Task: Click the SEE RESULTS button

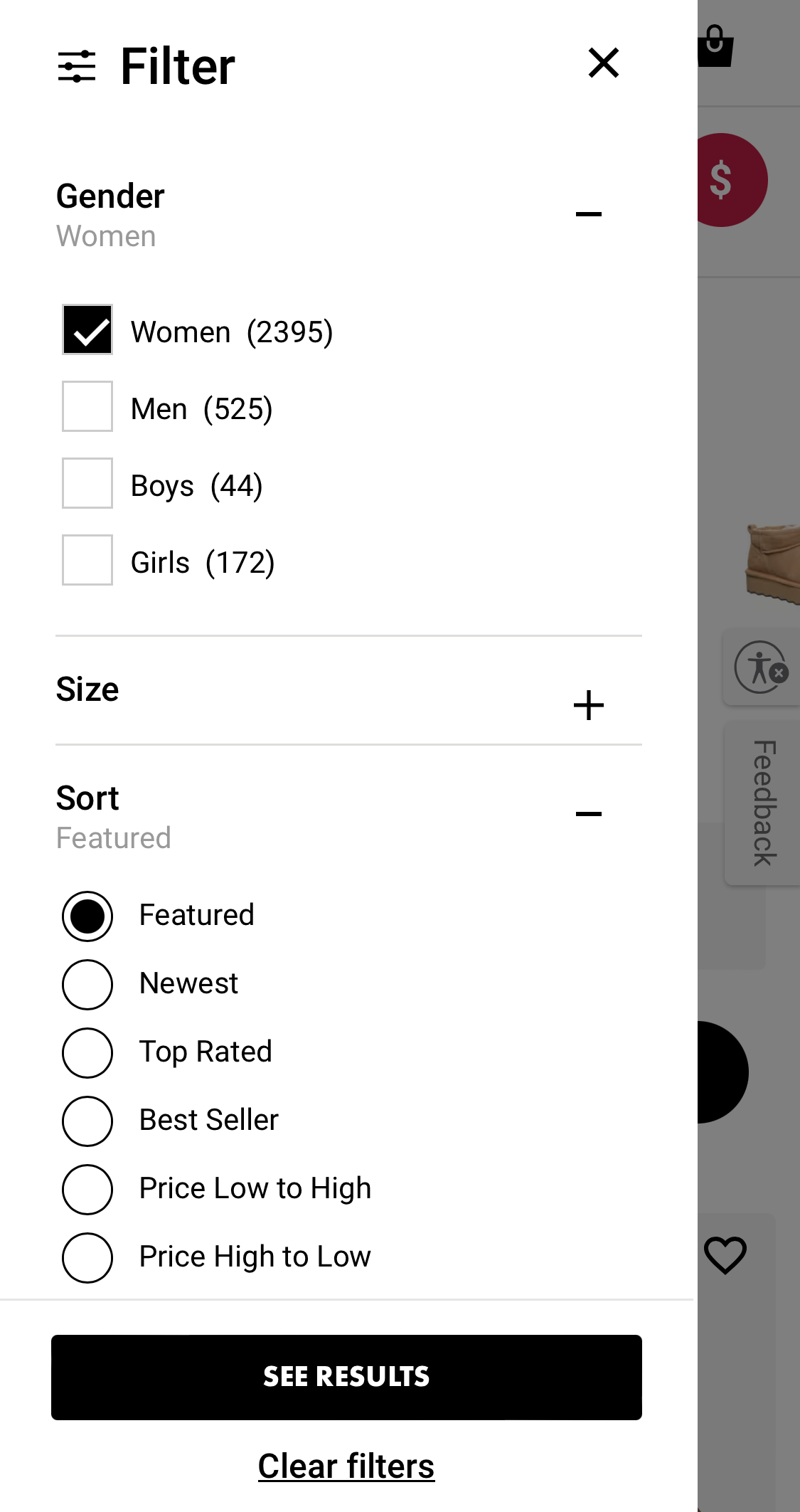Action: [346, 1377]
